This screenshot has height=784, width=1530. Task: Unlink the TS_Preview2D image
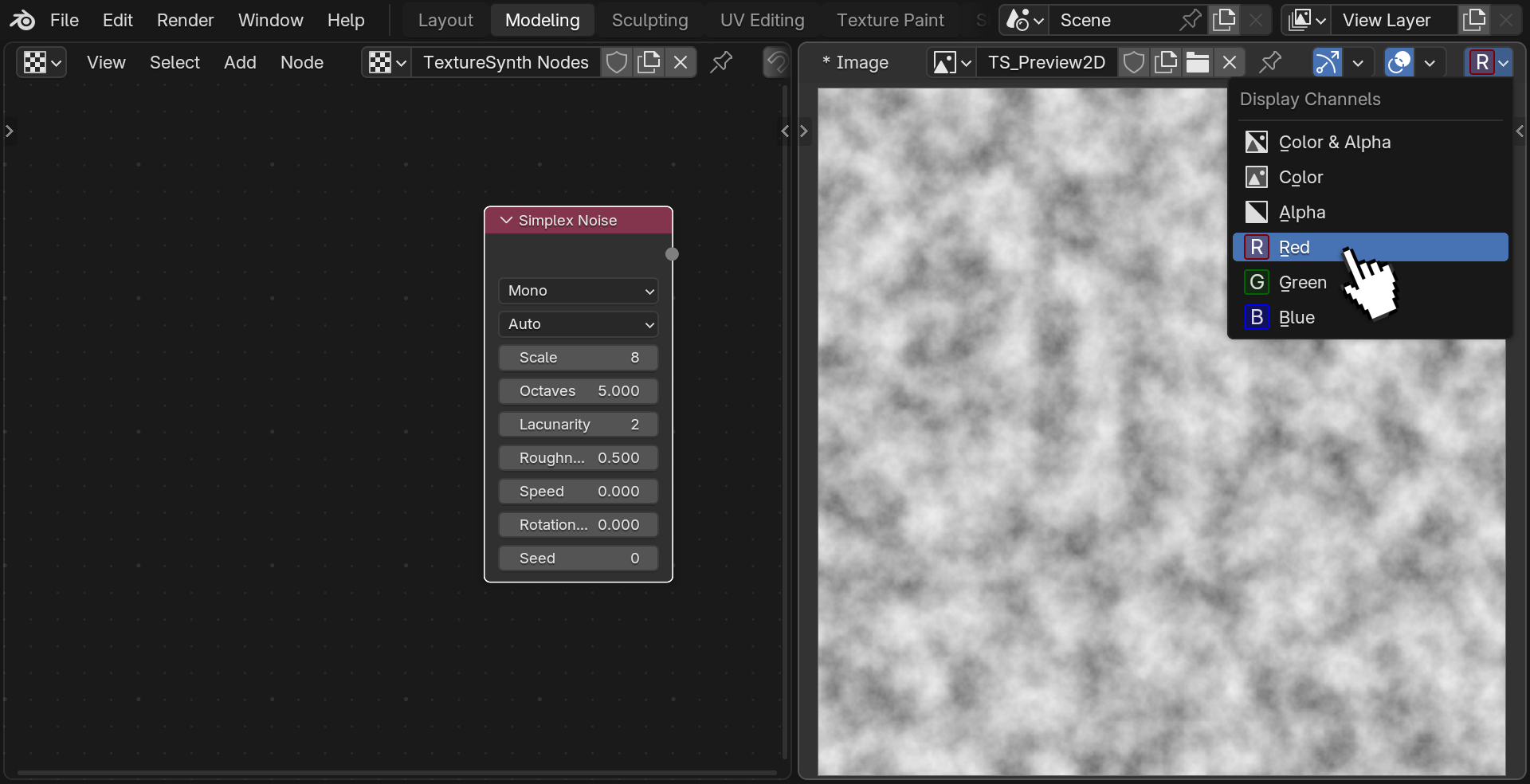1230,62
